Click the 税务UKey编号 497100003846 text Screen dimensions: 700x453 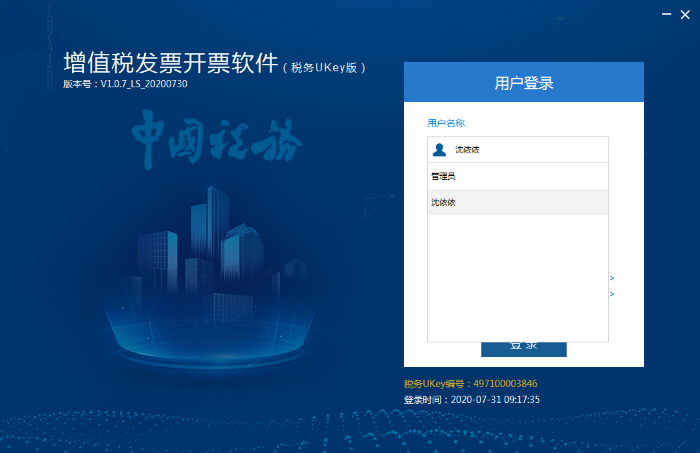[471, 384]
